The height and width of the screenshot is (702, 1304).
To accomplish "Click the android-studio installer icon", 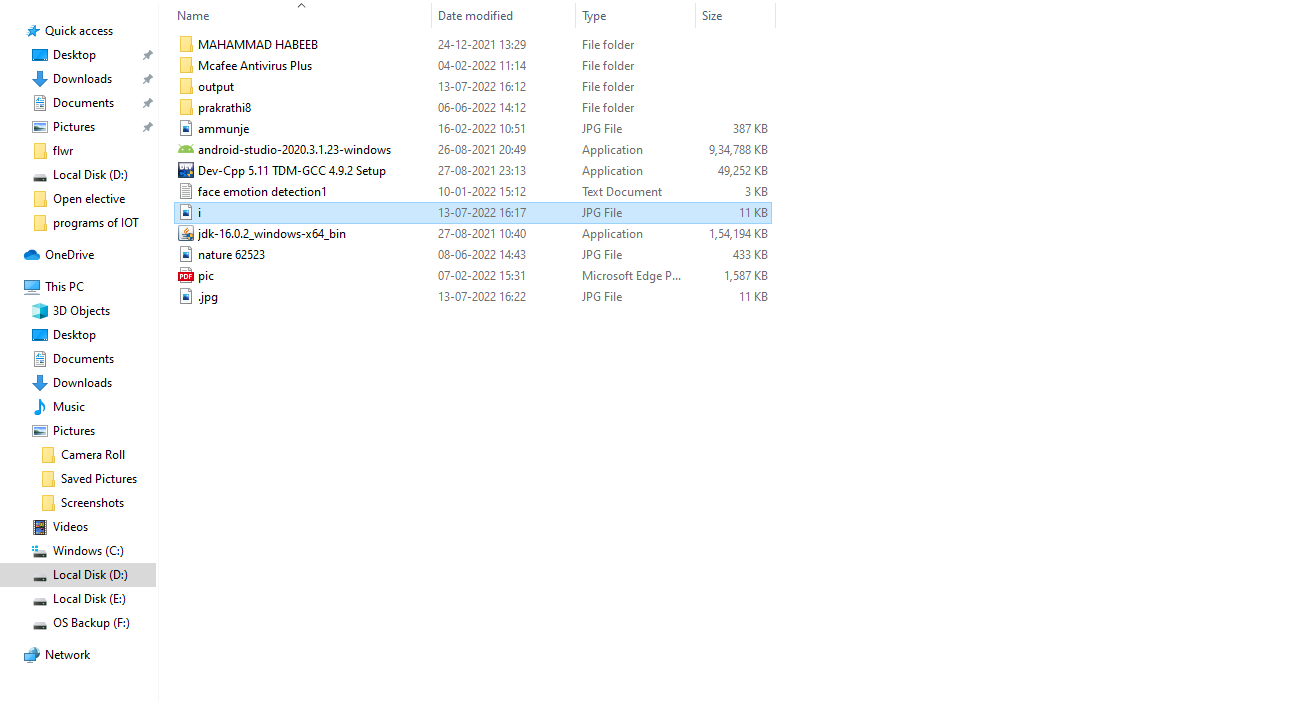I will [x=186, y=149].
